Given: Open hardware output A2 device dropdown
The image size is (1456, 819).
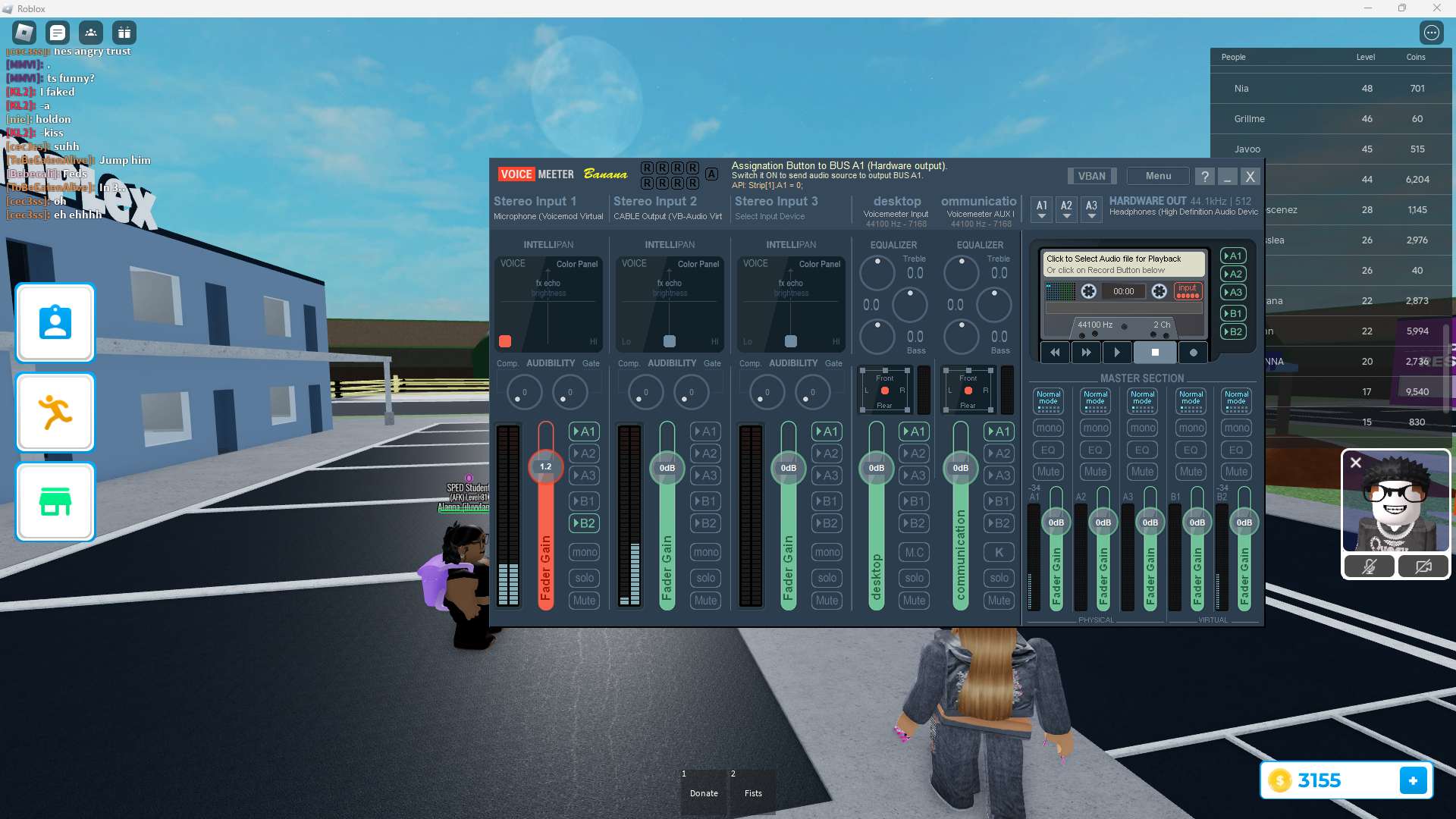Looking at the screenshot, I should 1067,209.
